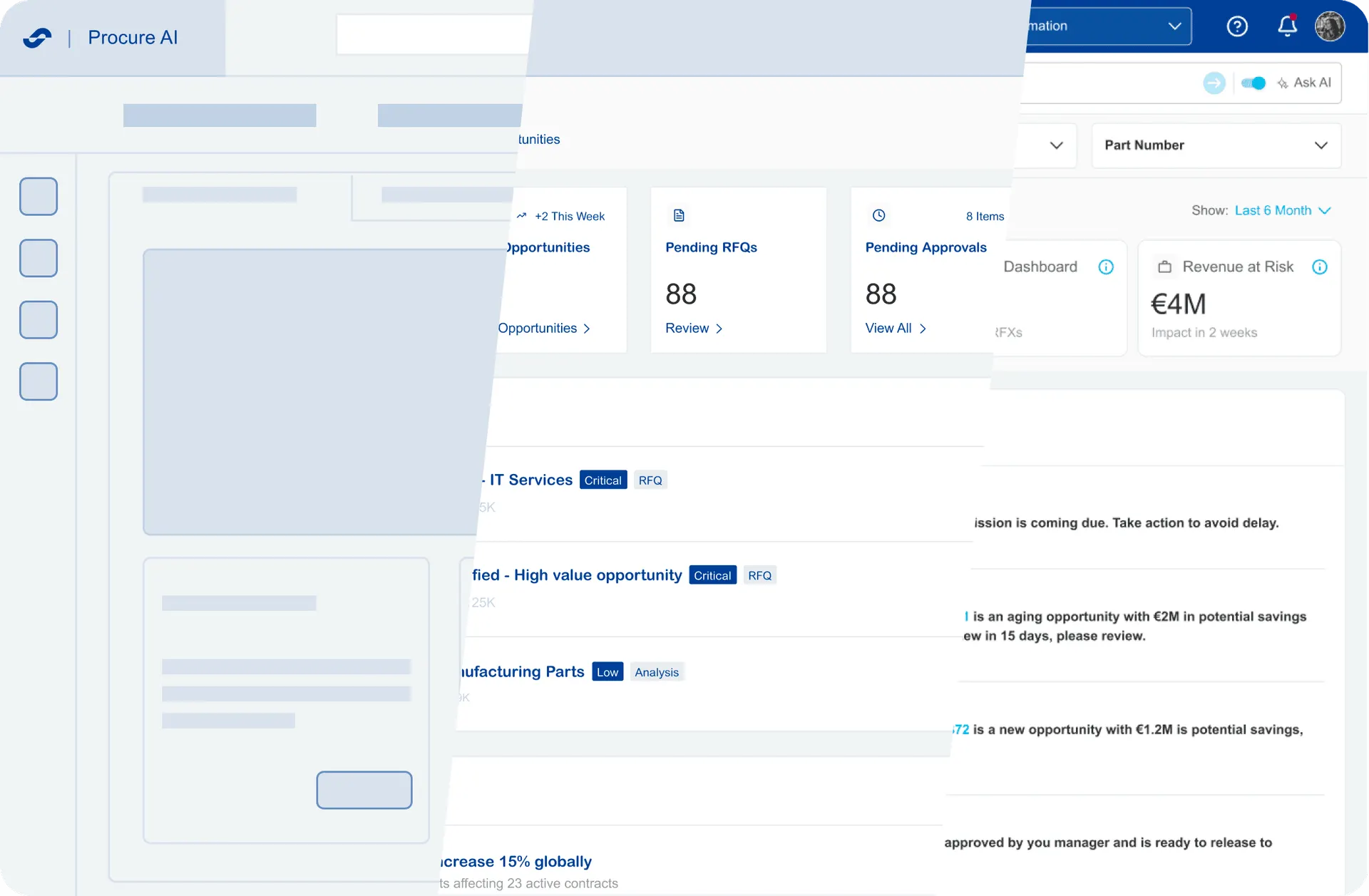Screen dimensions: 1369x896
Task: Click the wireframe search input field
Action: coord(434,34)
